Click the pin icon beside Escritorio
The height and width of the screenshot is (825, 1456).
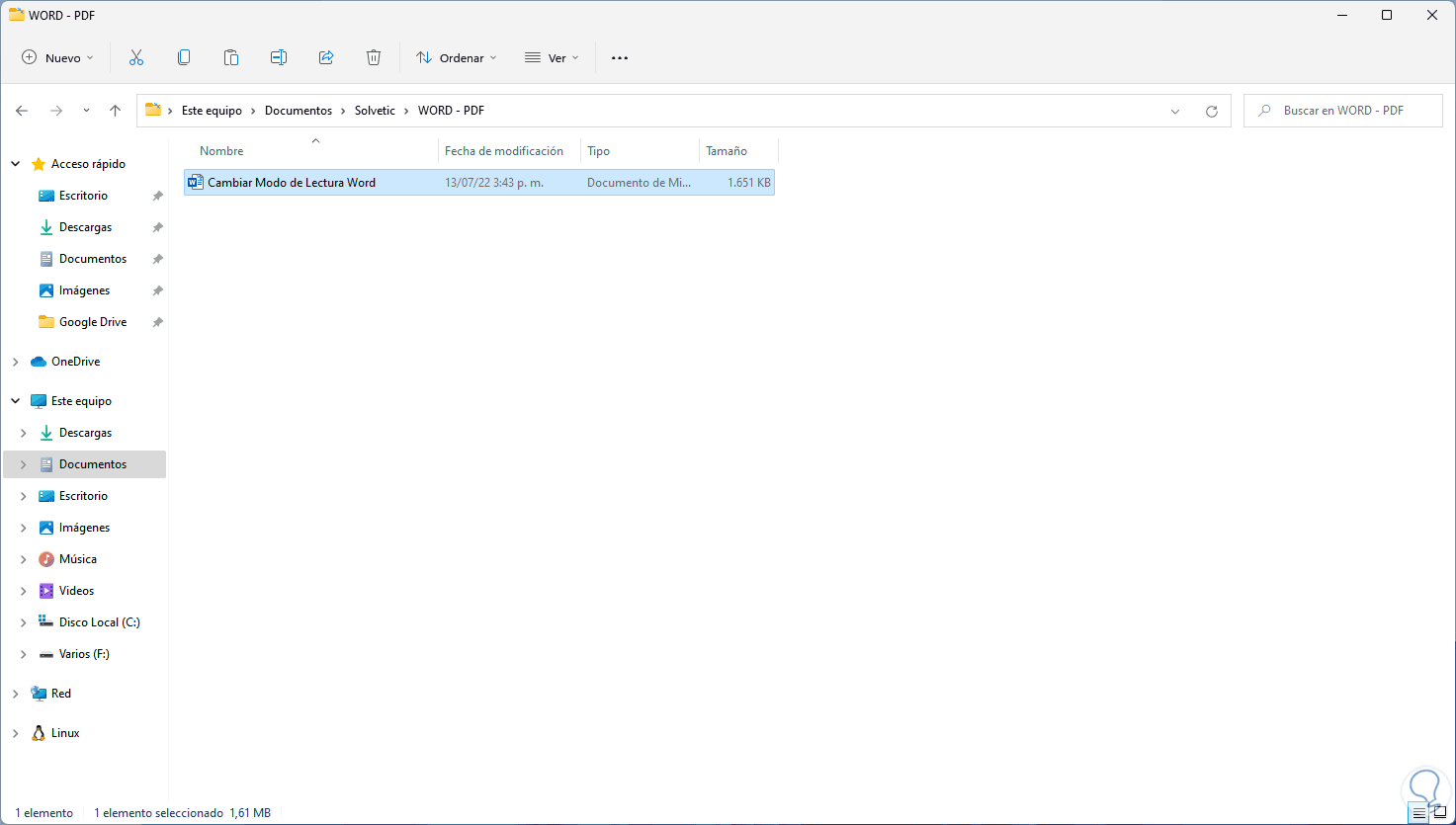(x=157, y=197)
